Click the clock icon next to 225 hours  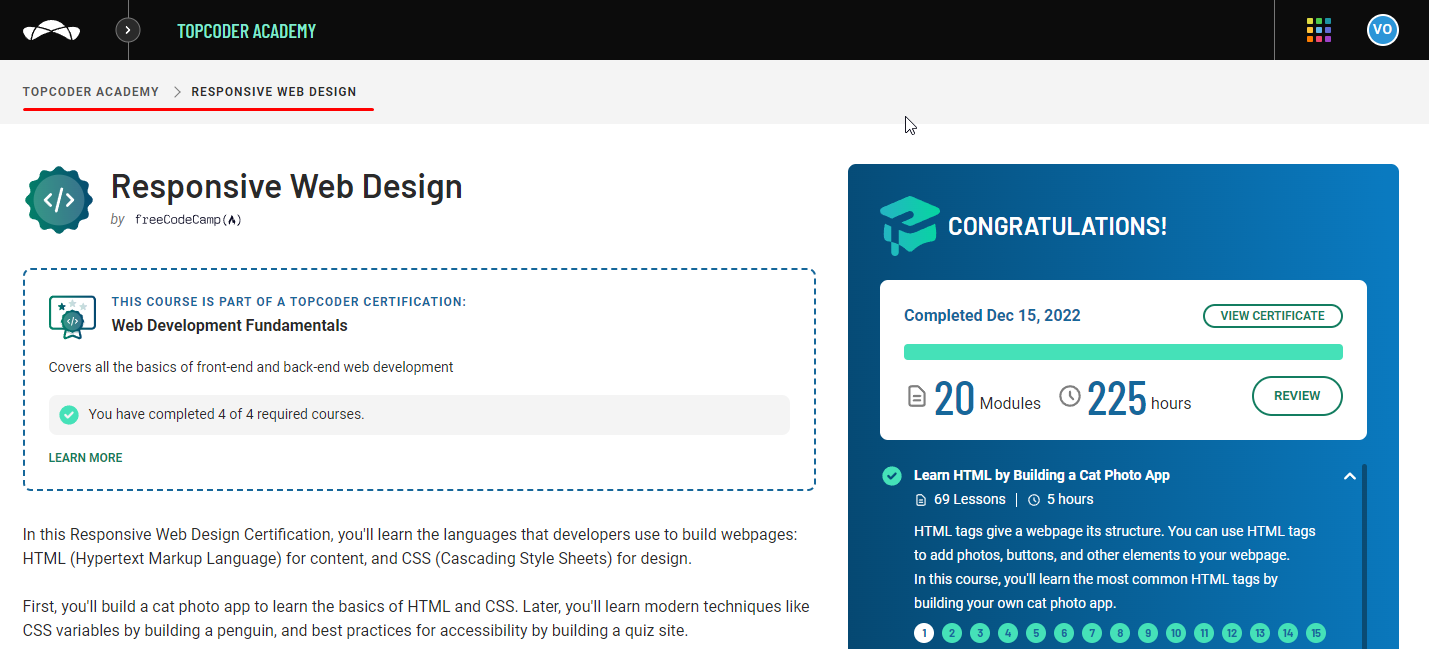[x=1070, y=396]
